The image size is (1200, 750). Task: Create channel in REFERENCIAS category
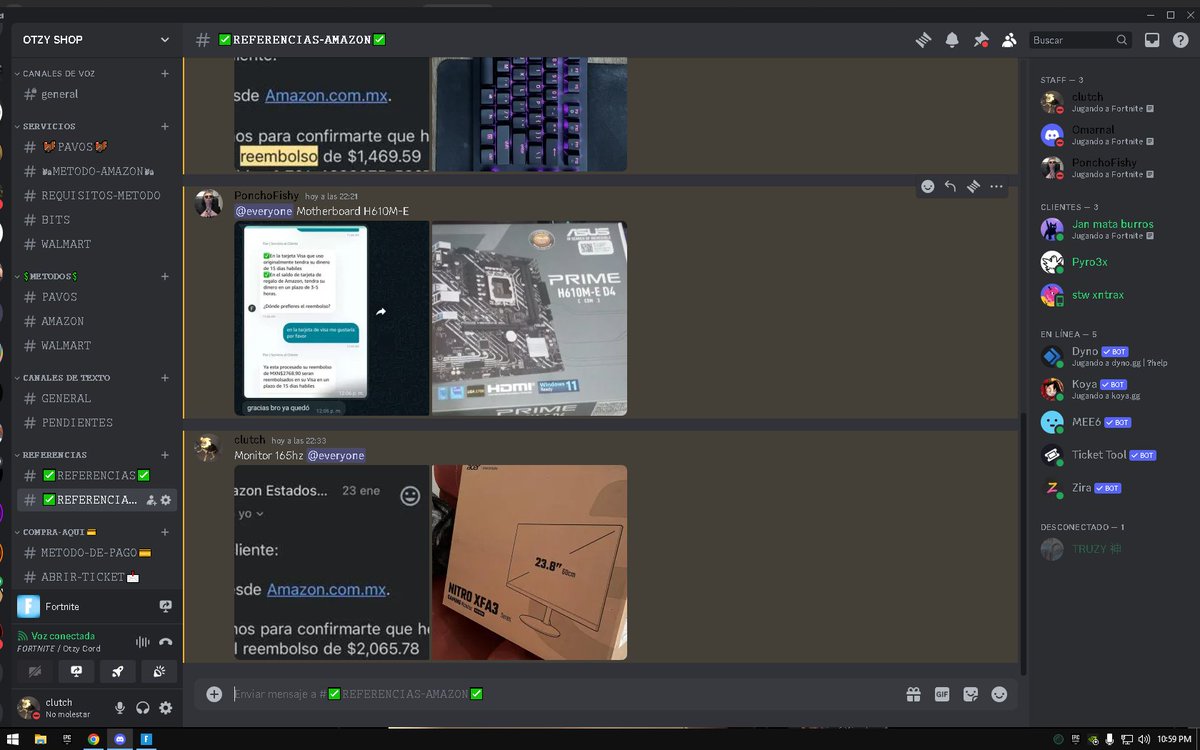tap(165, 455)
